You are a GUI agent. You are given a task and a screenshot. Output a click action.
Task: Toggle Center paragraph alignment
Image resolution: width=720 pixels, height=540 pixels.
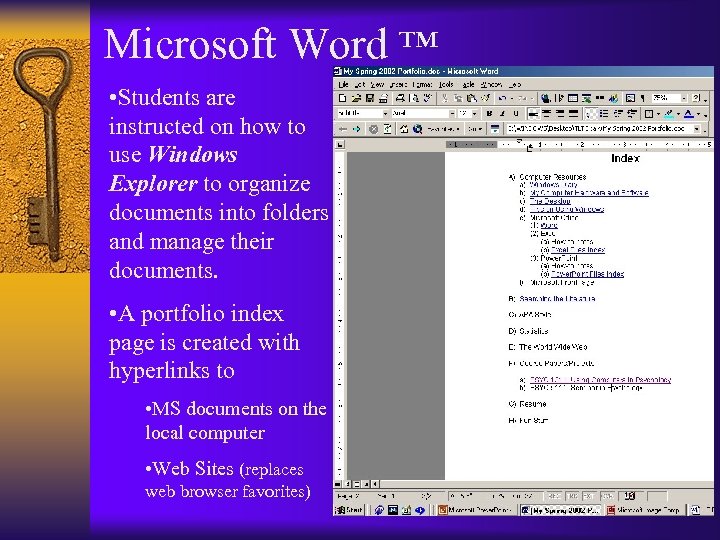pyautogui.click(x=546, y=113)
